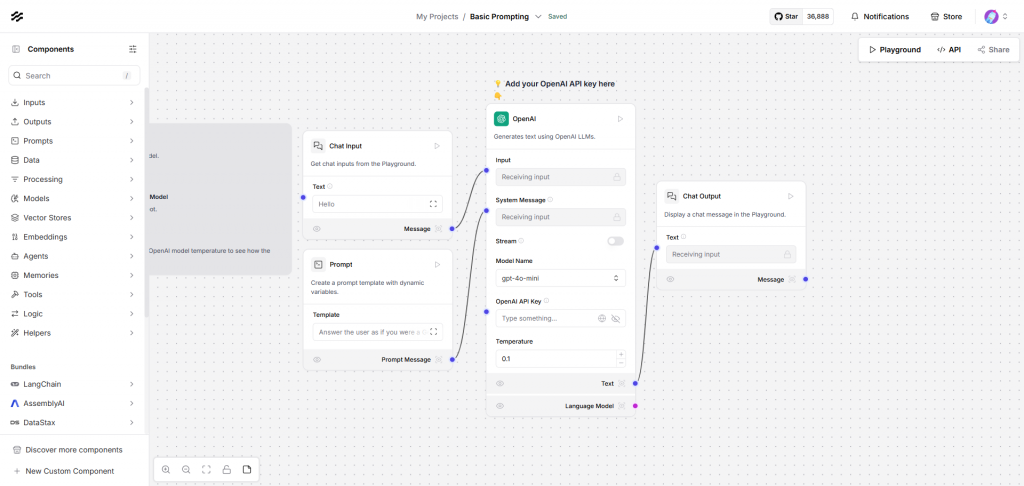Screen dimensions: 1024x486
Task: Toggle the Stream switch
Action: [x=615, y=241]
